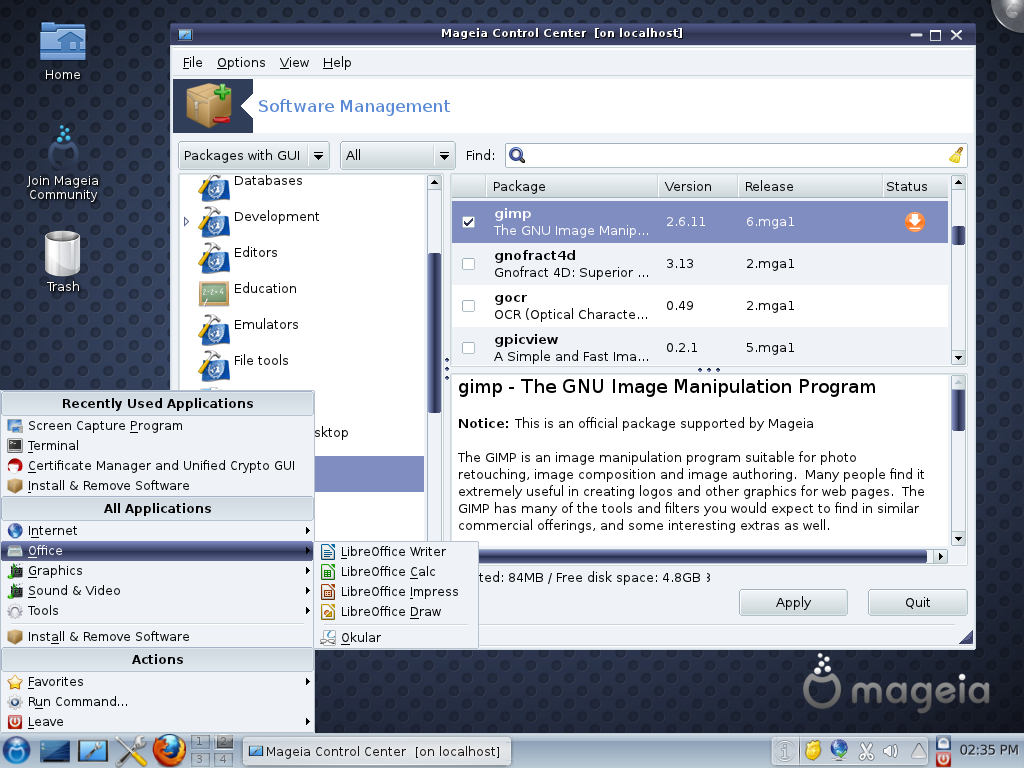Uncheck the gimp package checkbox
This screenshot has width=1024, height=768.
pos(468,222)
